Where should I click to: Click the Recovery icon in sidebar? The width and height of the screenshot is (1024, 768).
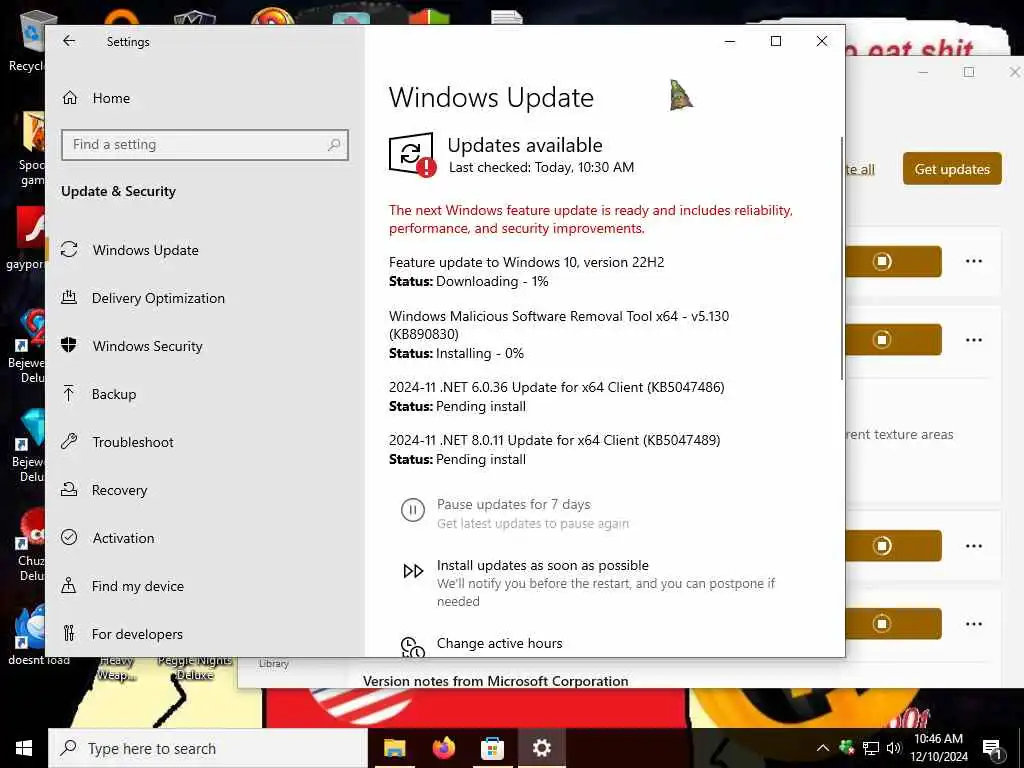pos(69,489)
